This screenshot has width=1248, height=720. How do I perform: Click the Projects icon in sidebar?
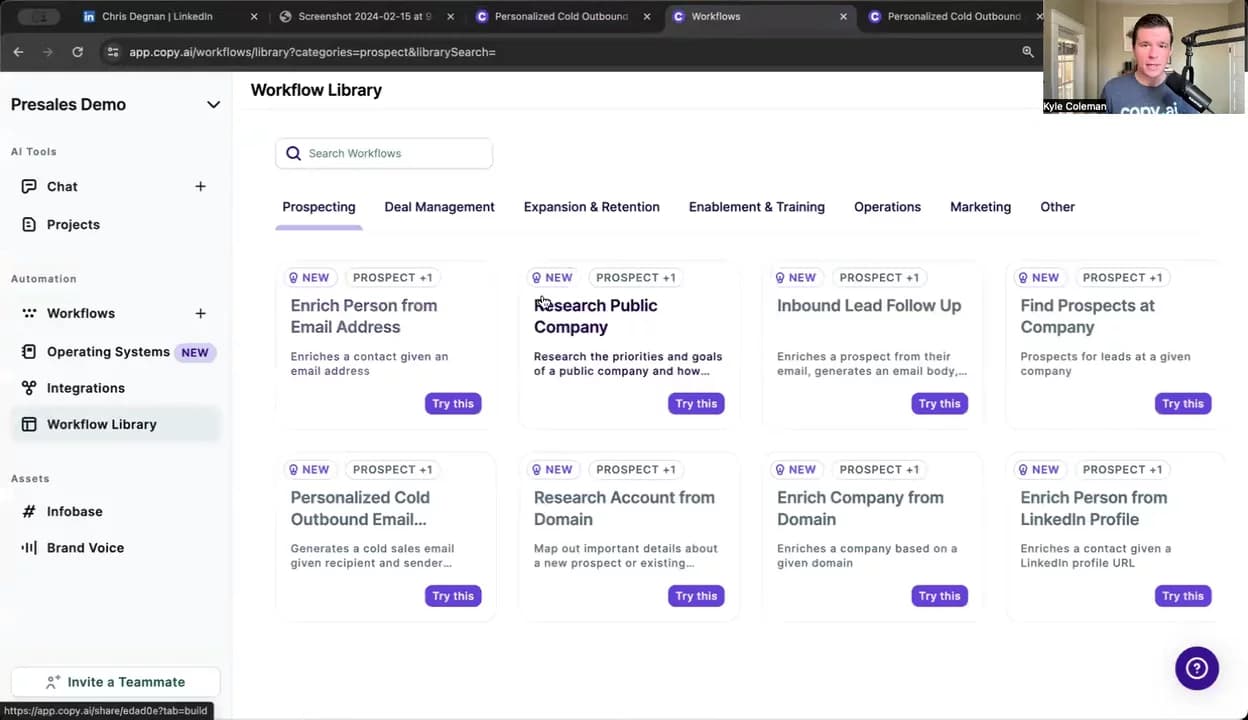29,225
